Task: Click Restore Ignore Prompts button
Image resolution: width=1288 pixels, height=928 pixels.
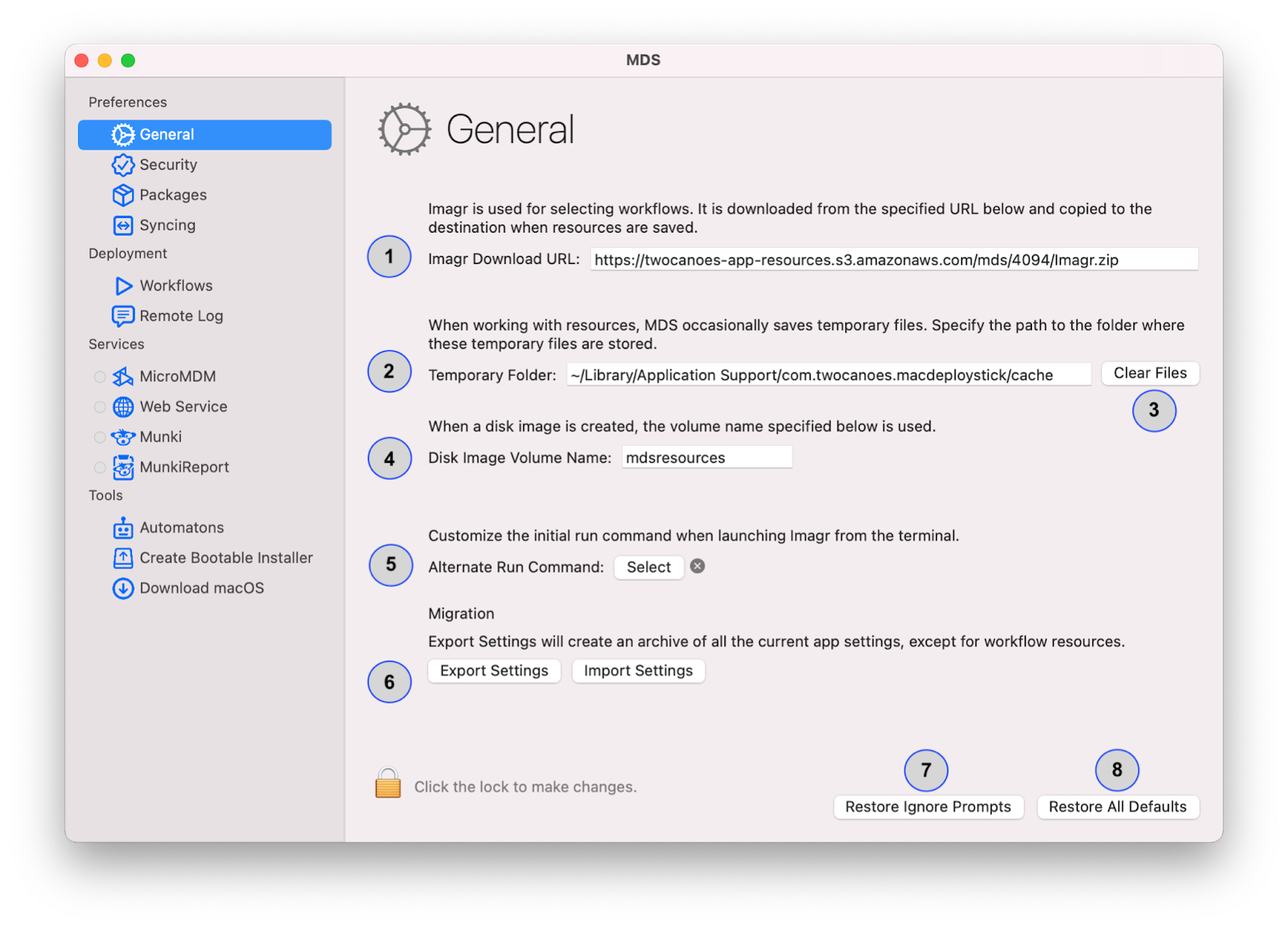Action: pos(928,807)
